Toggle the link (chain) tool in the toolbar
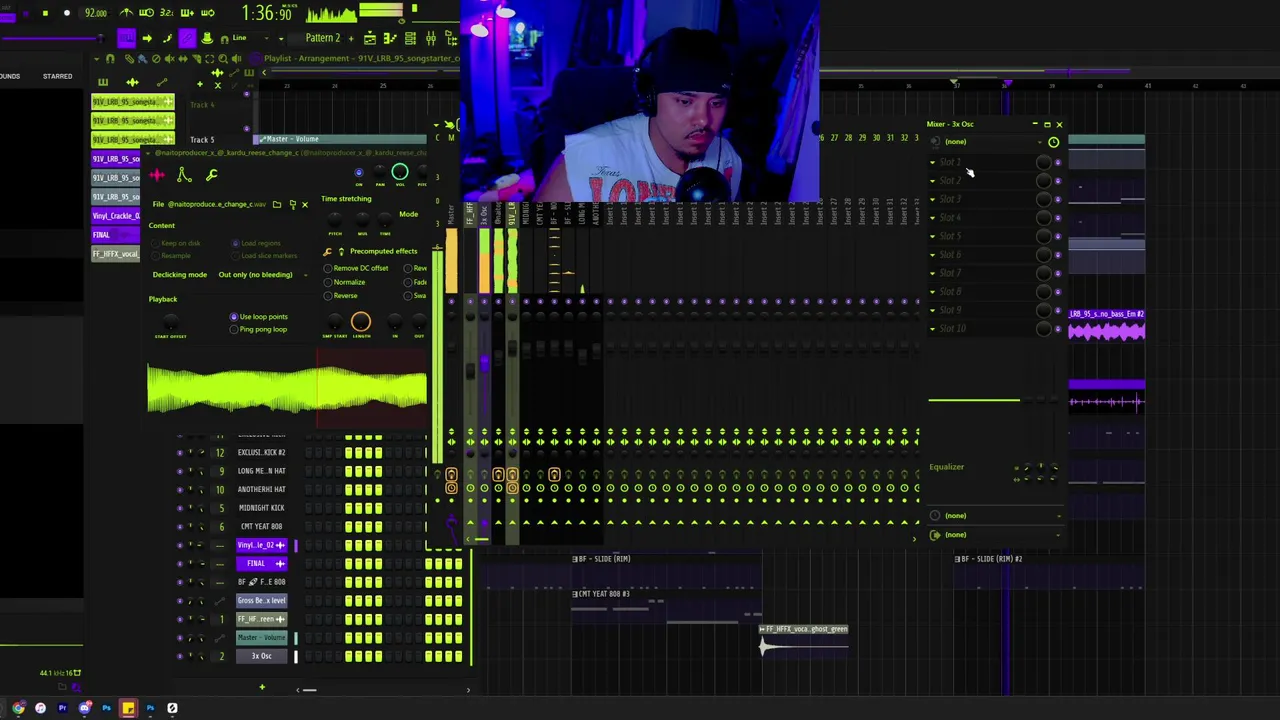Viewport: 1280px width, 720px height. 187,38
